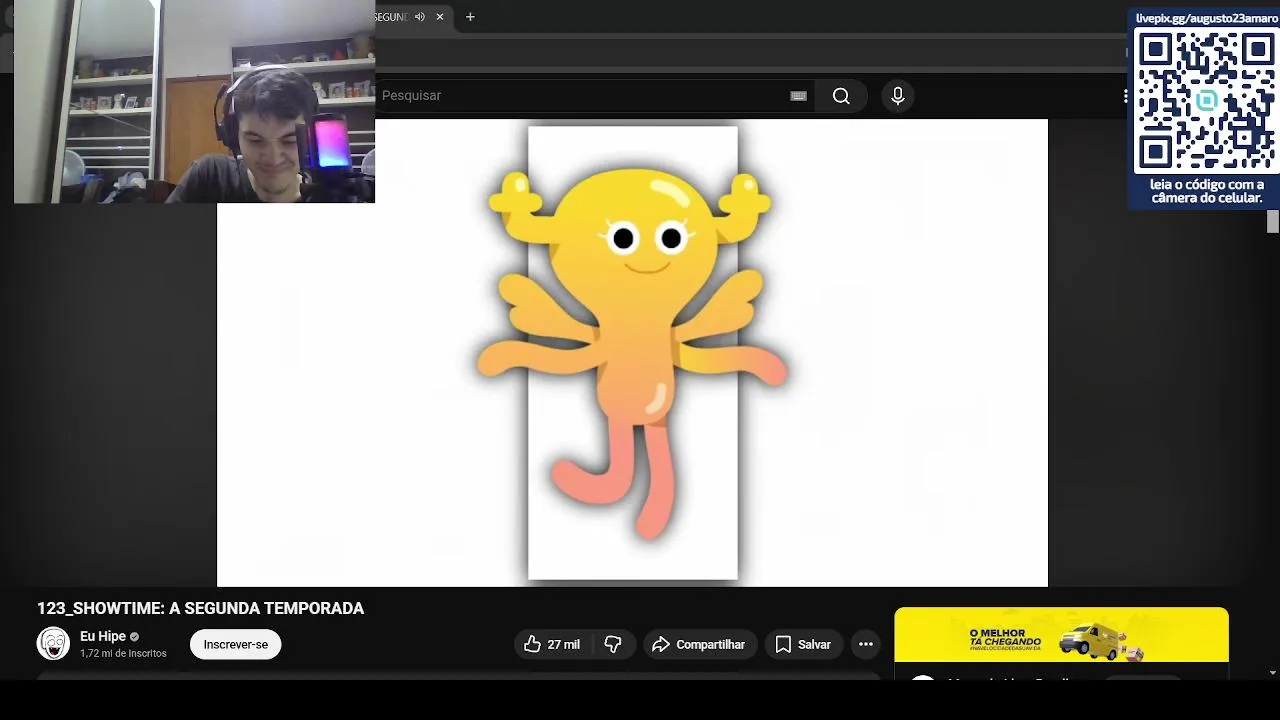1280x720 pixels.
Task: Subscribe using Inscrever-se button
Action: [x=236, y=645]
